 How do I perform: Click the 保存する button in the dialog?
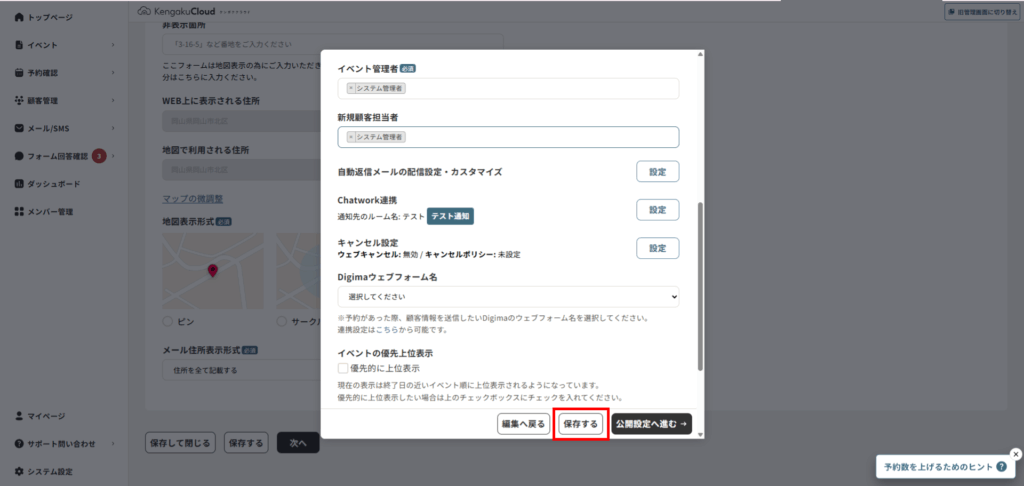point(581,424)
